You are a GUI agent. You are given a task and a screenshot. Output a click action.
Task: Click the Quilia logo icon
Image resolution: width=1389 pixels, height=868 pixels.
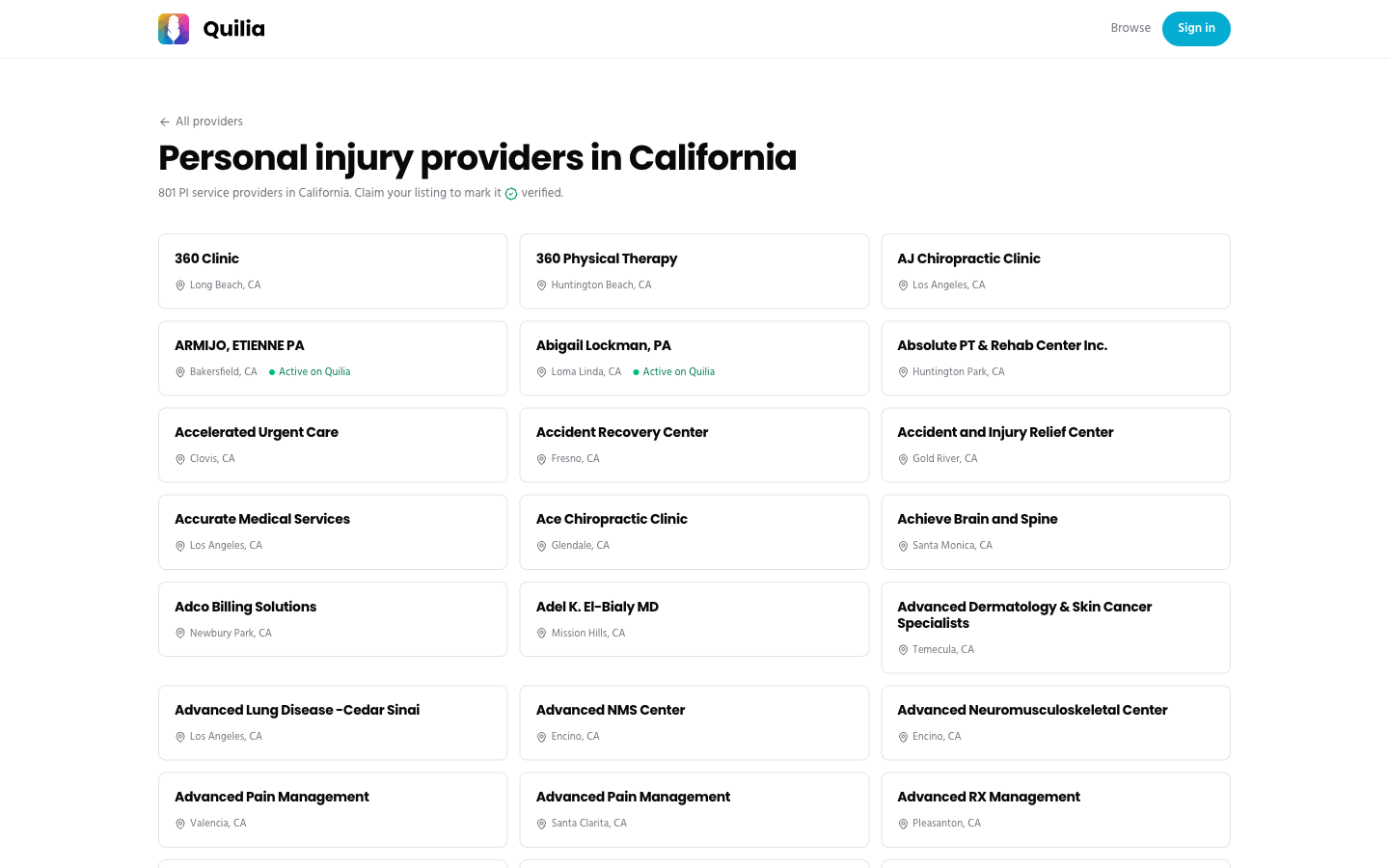pyautogui.click(x=173, y=29)
